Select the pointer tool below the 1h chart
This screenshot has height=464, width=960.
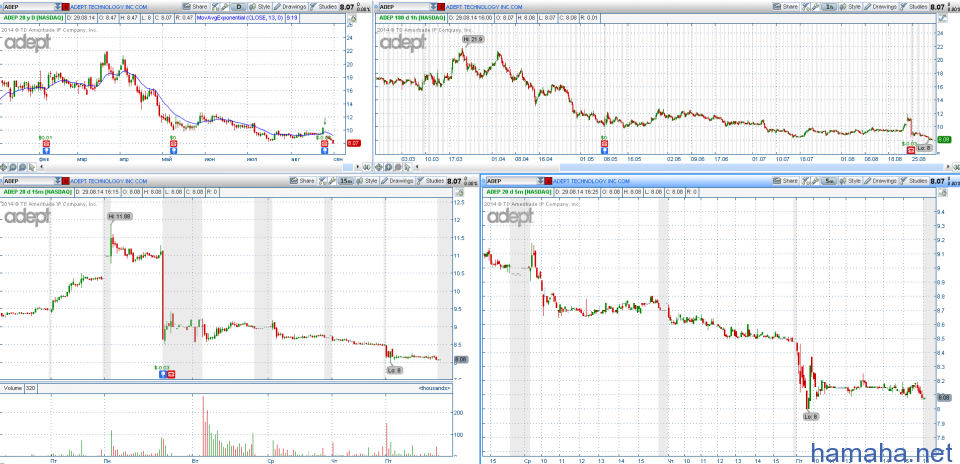point(408,167)
